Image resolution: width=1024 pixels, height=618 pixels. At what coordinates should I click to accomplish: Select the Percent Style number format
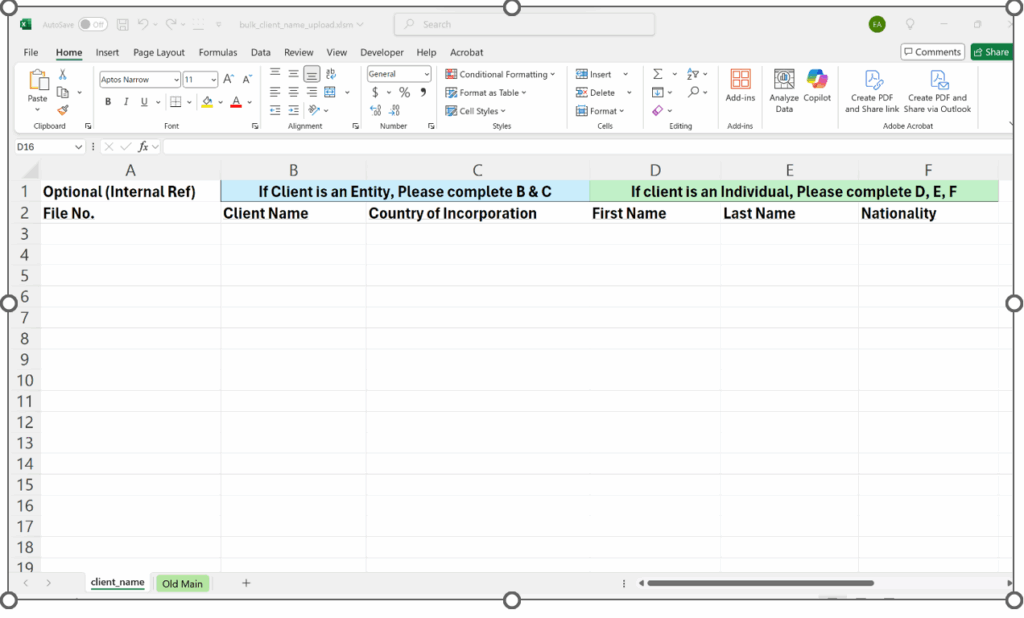pyautogui.click(x=404, y=91)
